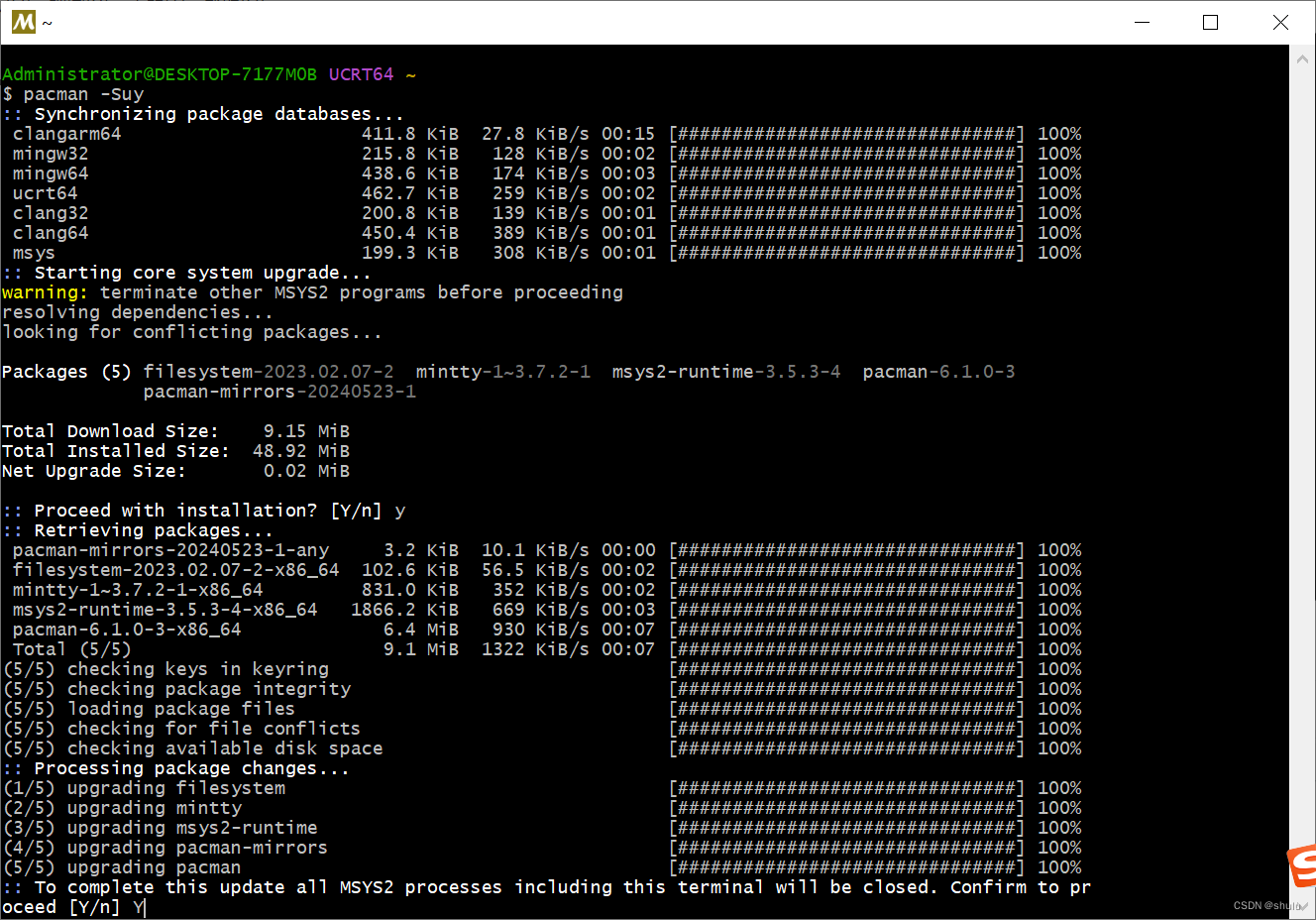1316x920 pixels.
Task: Click 'filesystem-2023.02.07-2' in Packages list
Action: (269, 372)
